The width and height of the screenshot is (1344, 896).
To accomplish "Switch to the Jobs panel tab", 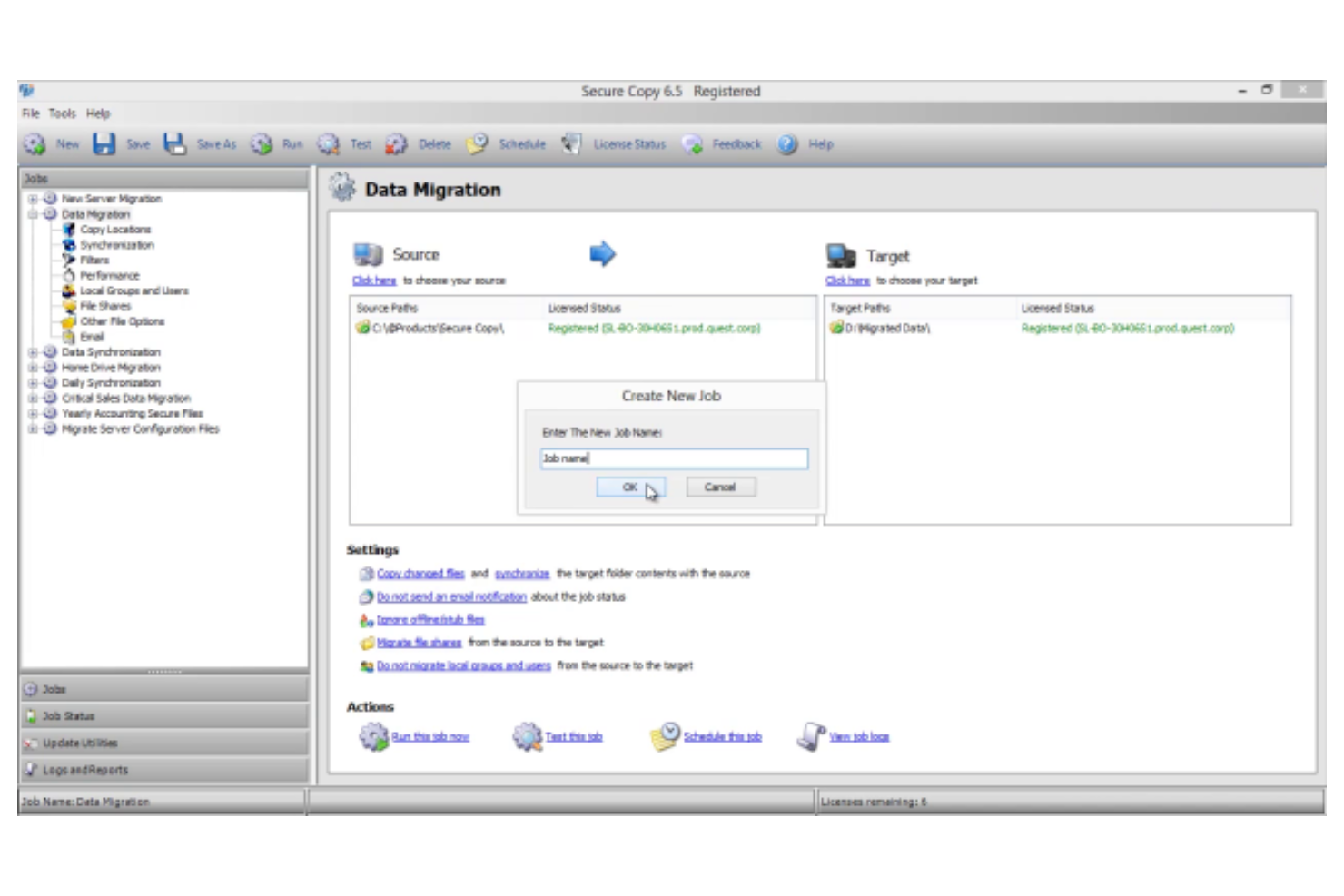I will [x=164, y=689].
